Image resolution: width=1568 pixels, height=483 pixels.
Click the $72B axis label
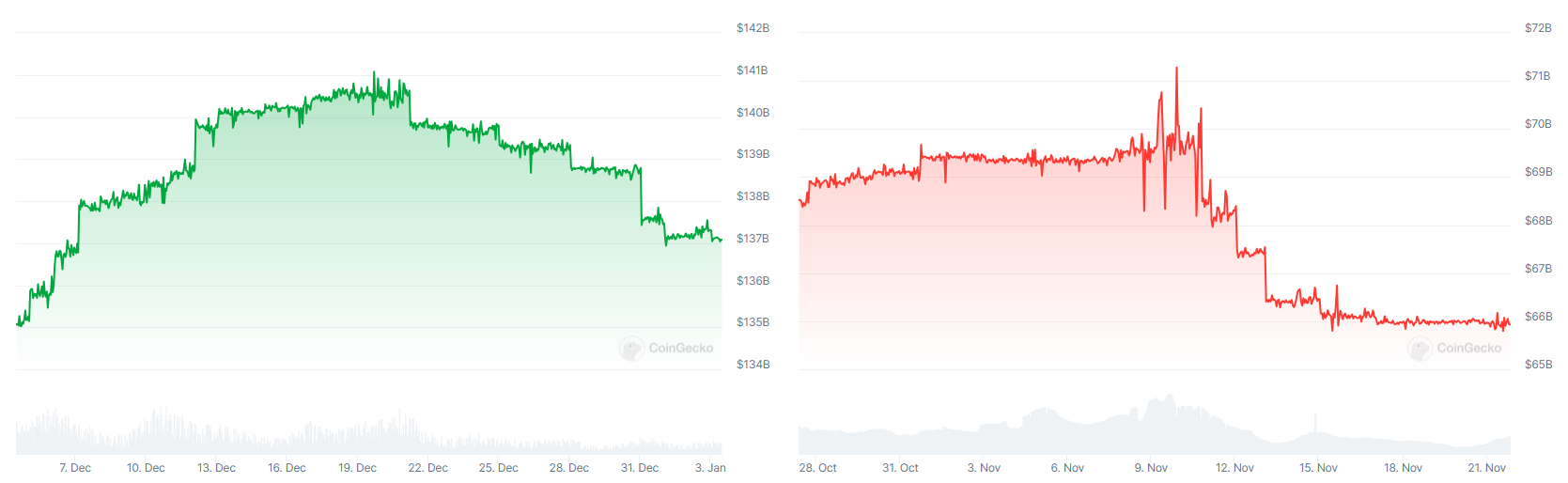coord(1538,28)
